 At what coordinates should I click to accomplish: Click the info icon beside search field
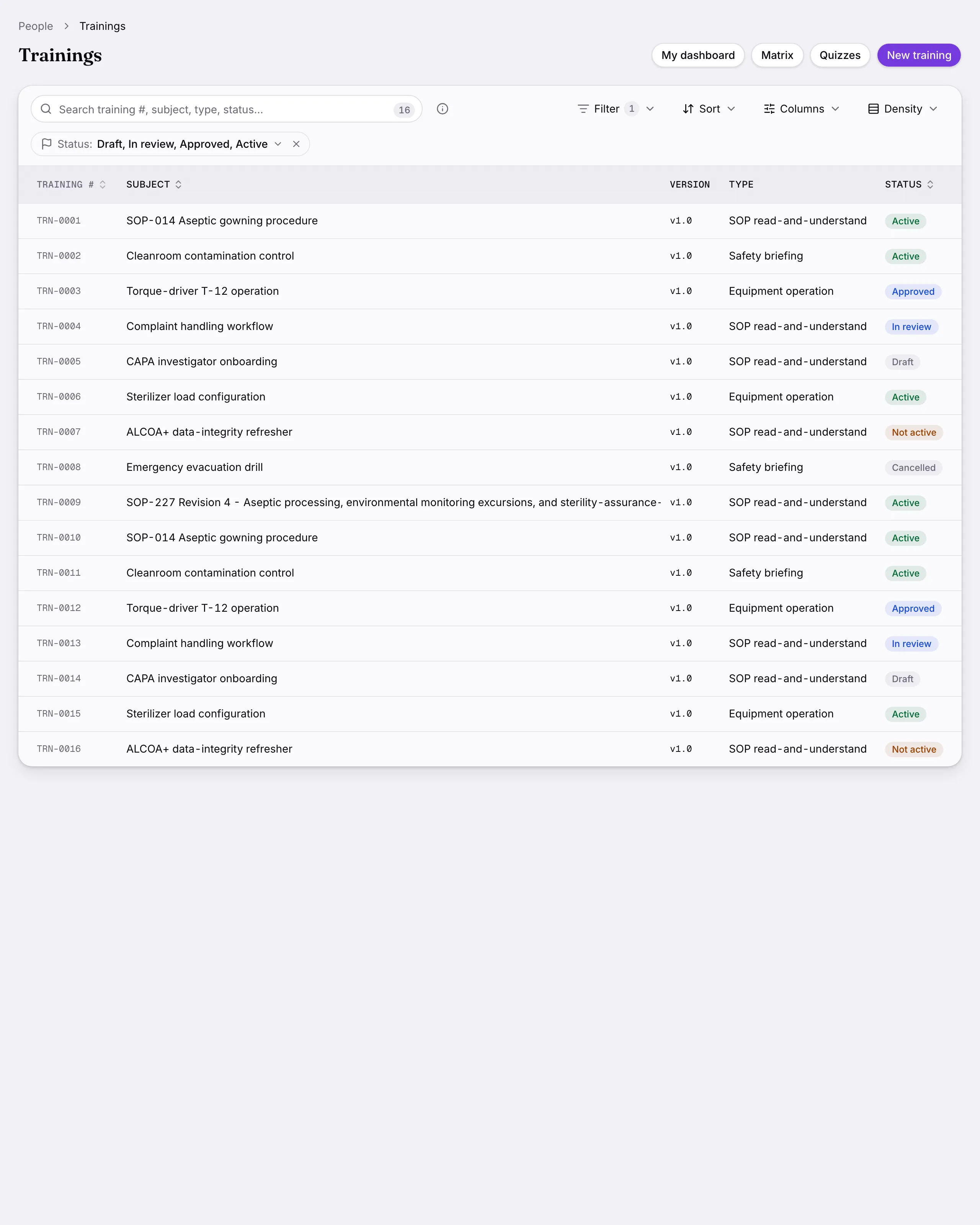point(443,108)
